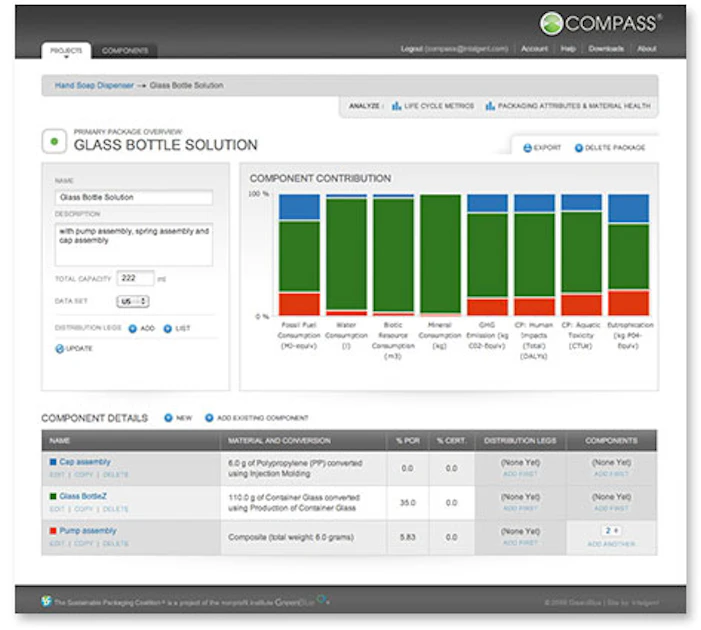
Task: Select the Projects tab
Action: [66, 51]
